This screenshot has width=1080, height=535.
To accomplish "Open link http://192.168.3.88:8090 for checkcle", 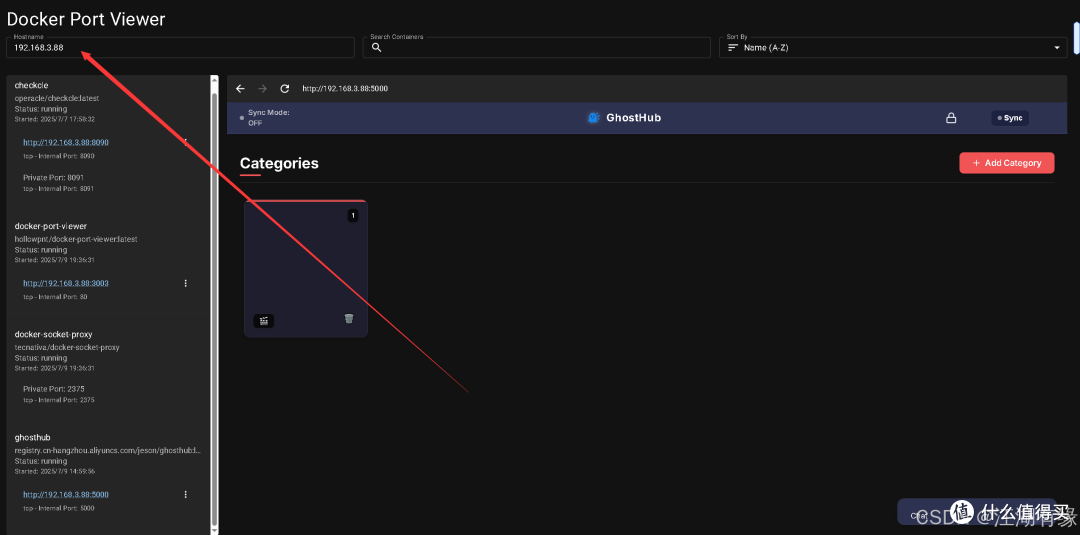I will (65, 143).
